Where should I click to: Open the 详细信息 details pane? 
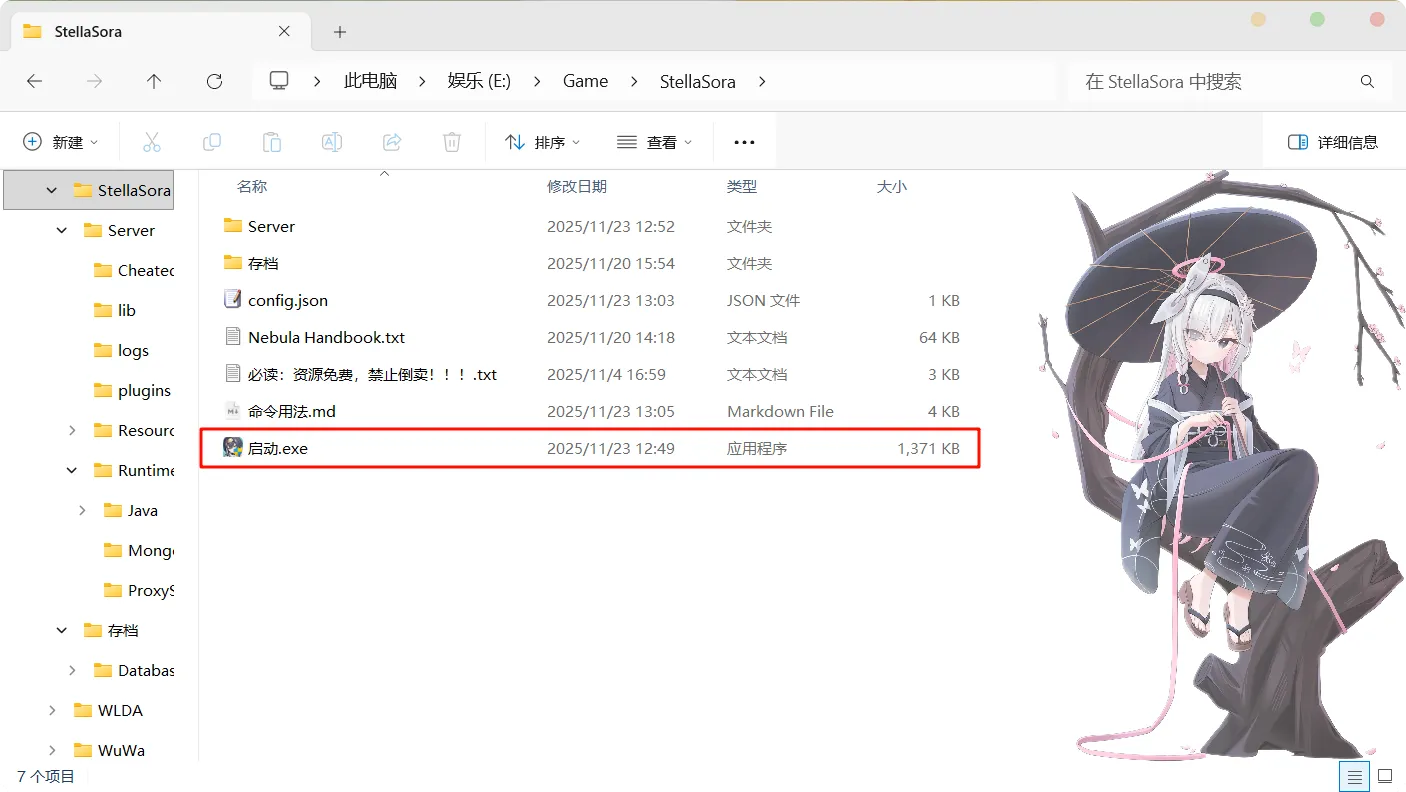click(1334, 141)
